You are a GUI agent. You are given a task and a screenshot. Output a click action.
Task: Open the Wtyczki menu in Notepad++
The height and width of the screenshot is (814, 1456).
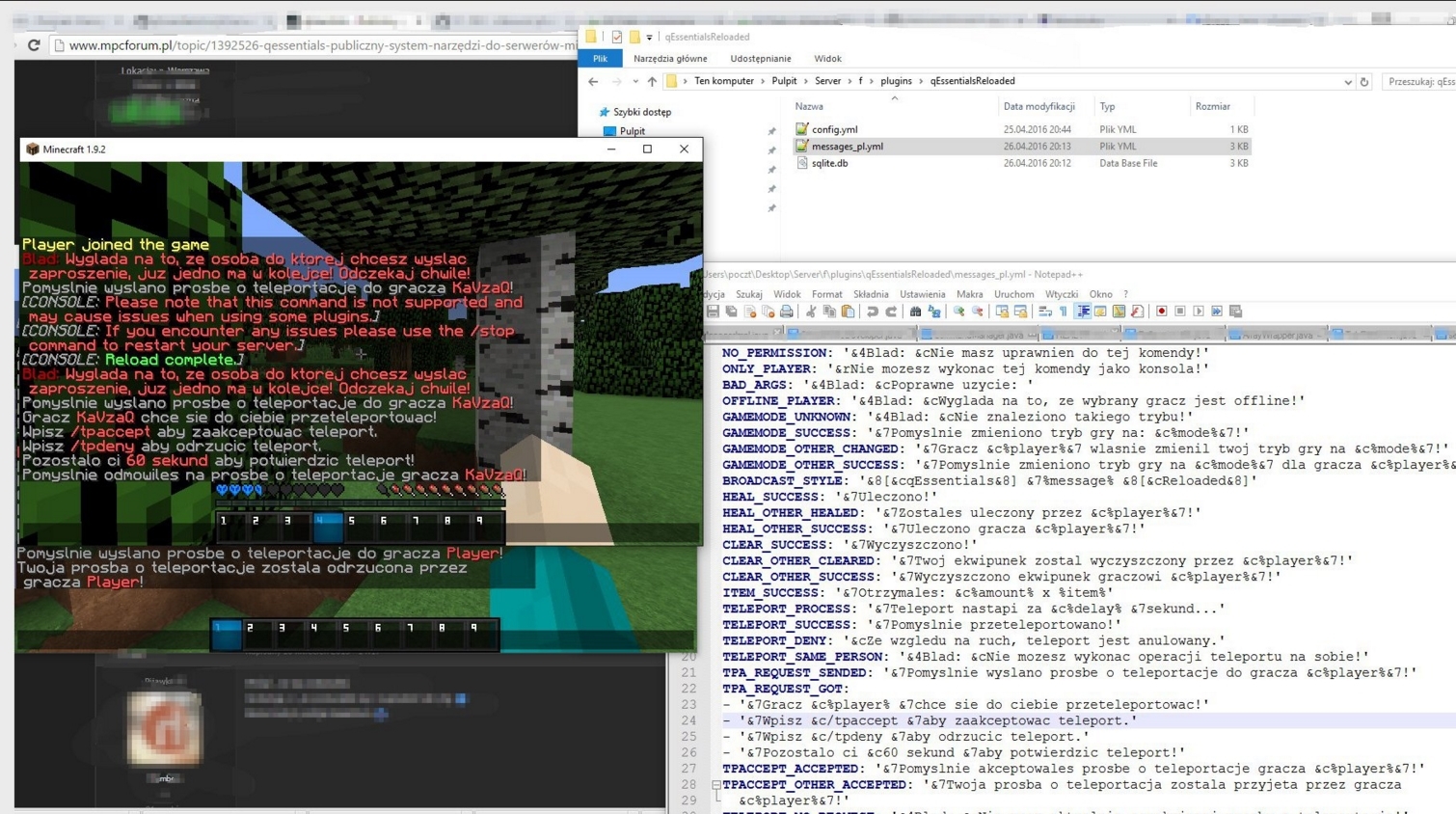tap(1062, 294)
